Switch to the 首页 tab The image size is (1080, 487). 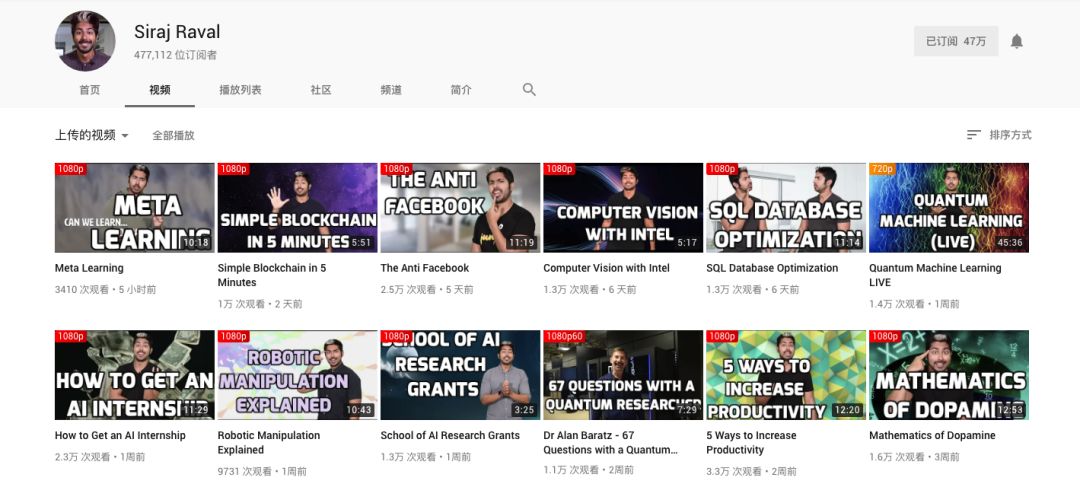pyautogui.click(x=90, y=90)
